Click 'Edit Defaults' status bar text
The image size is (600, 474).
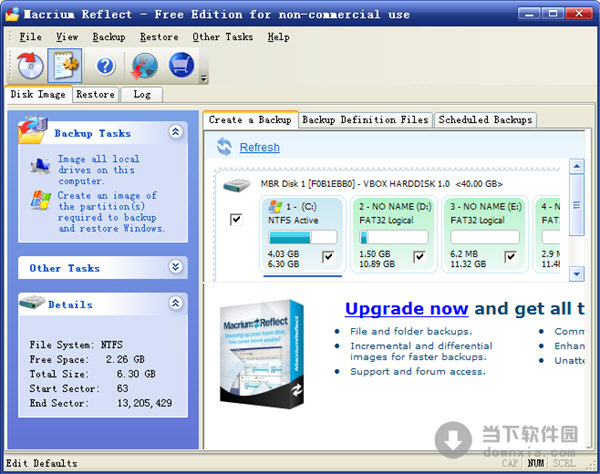pos(41,463)
